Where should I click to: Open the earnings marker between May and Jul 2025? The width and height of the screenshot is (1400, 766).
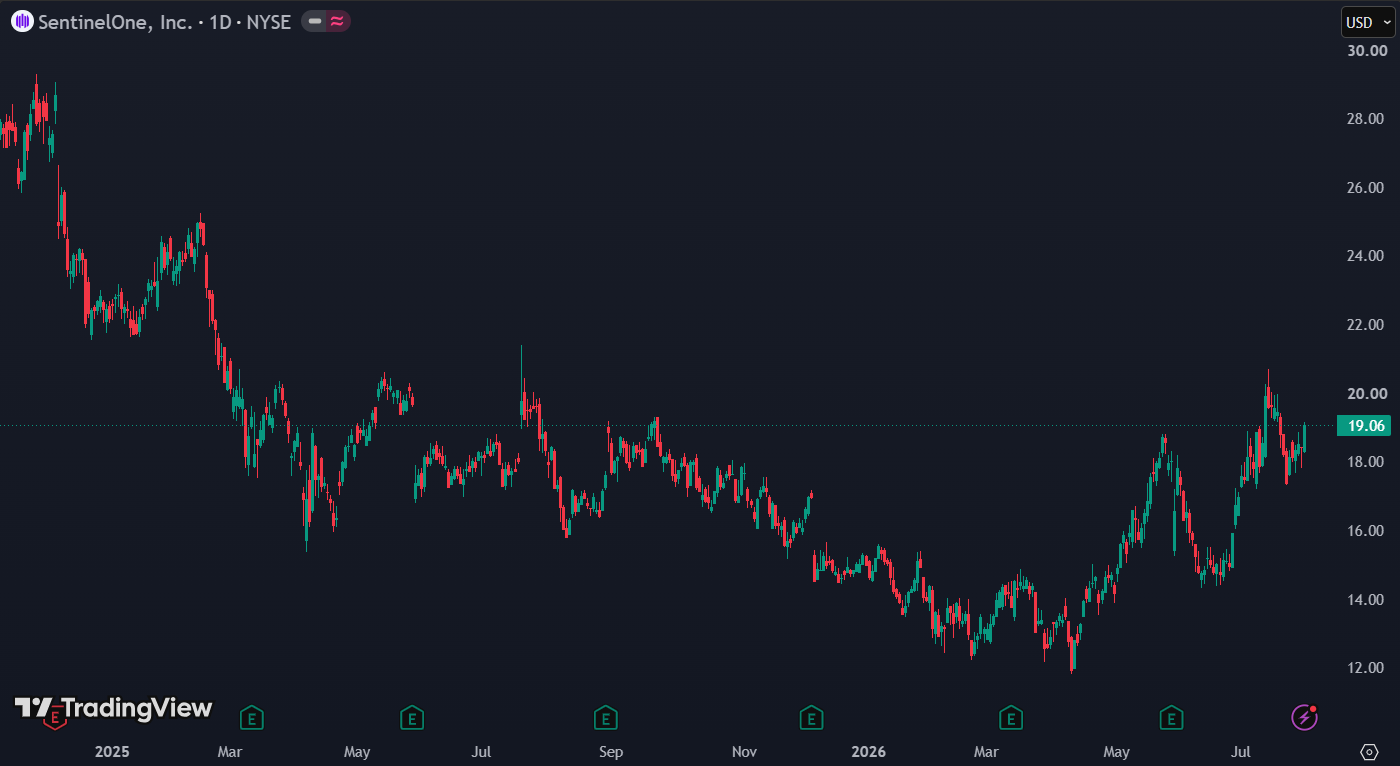click(x=411, y=716)
